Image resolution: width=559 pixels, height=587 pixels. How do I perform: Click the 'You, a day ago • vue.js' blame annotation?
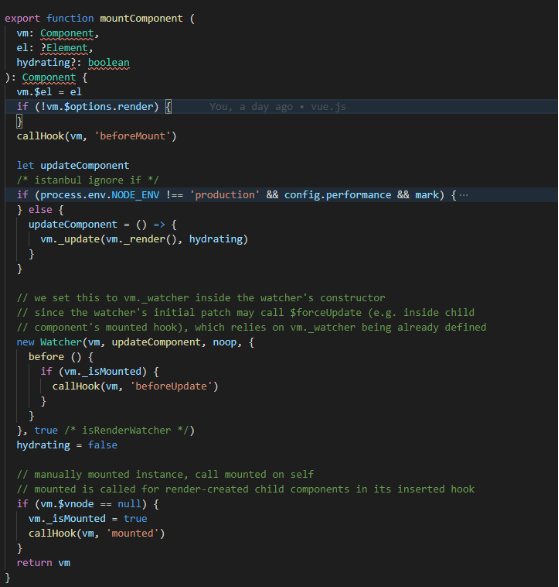click(x=277, y=107)
